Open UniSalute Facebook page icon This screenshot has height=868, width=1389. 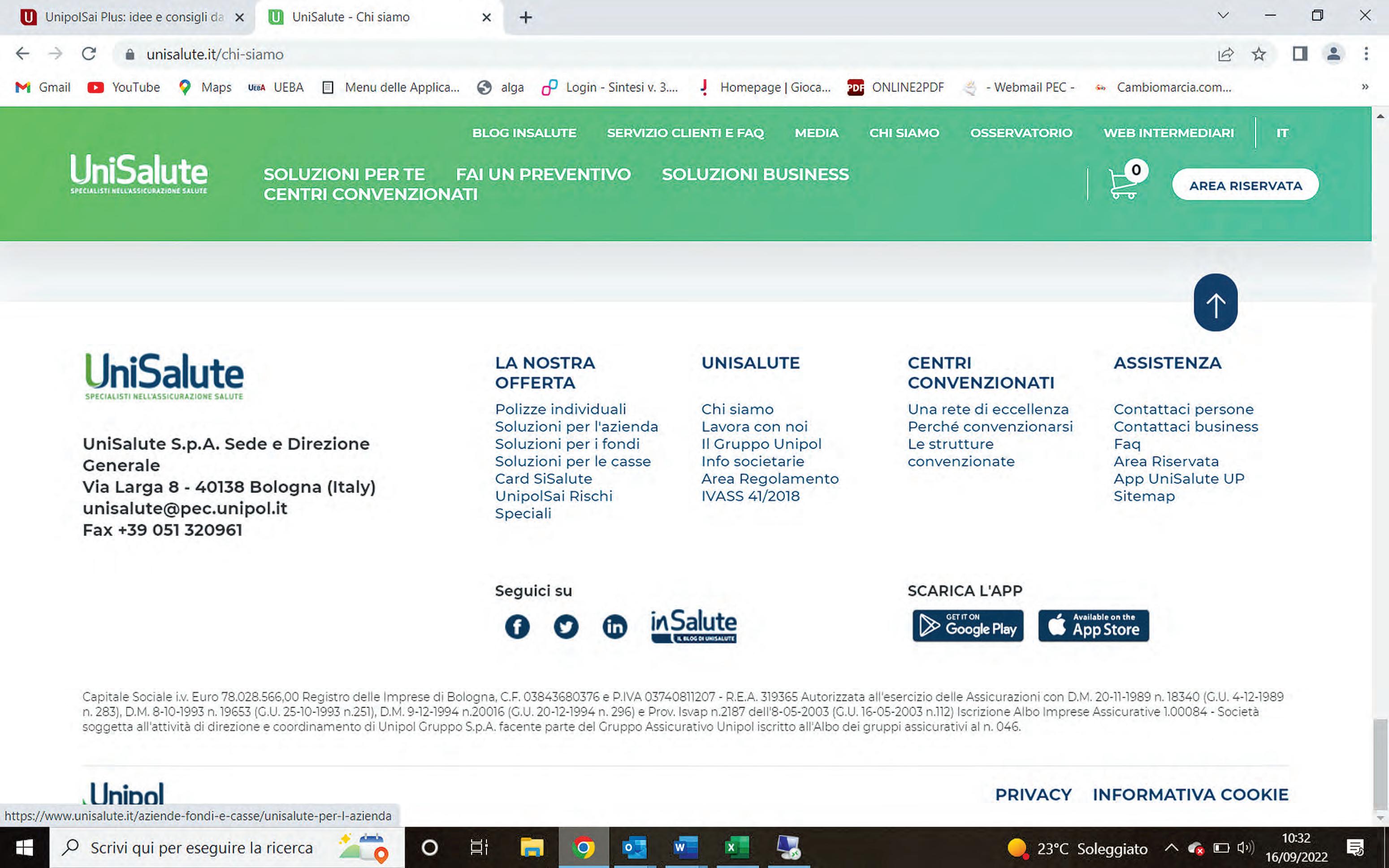pos(517,626)
